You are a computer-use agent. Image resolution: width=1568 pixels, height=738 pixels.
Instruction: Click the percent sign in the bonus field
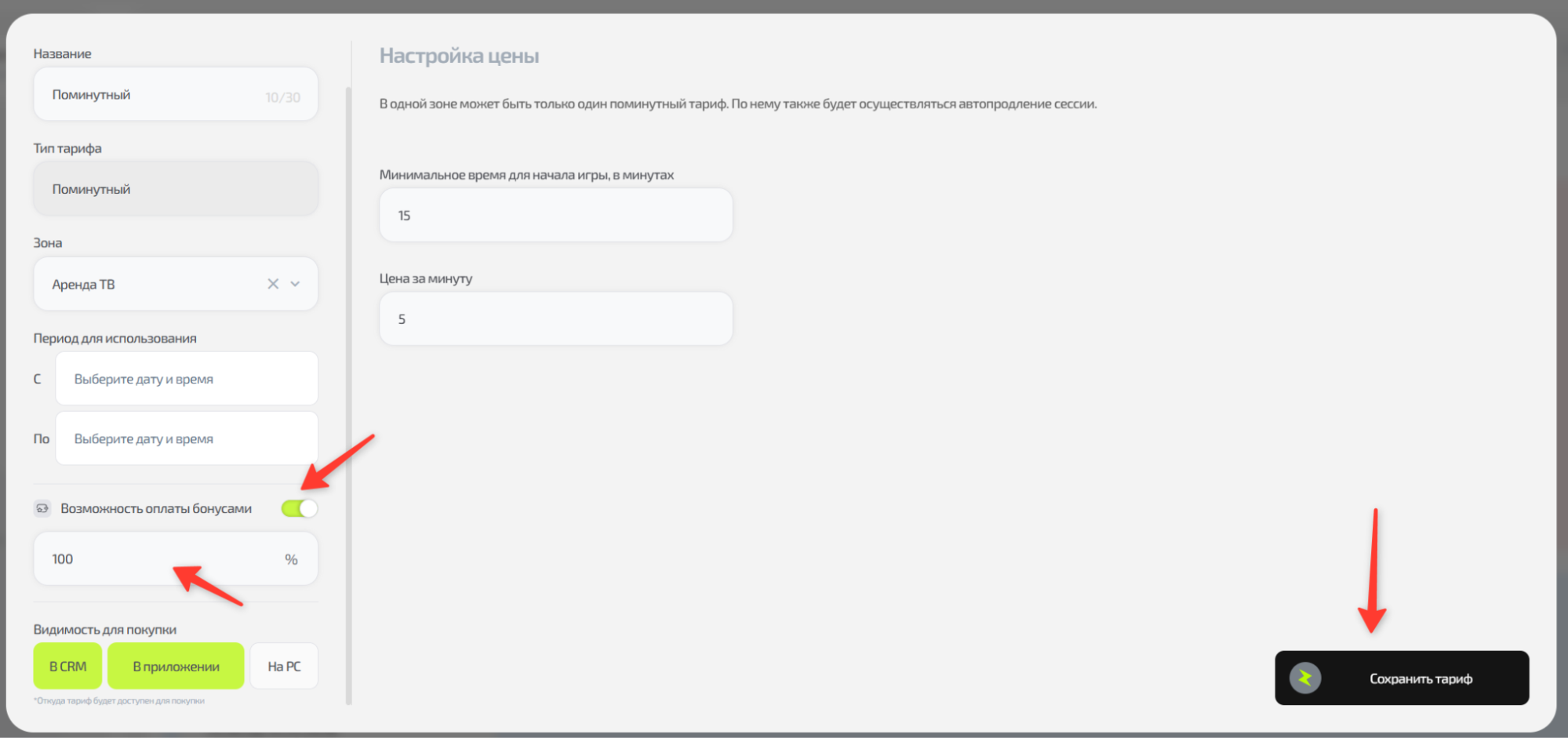[x=291, y=559]
